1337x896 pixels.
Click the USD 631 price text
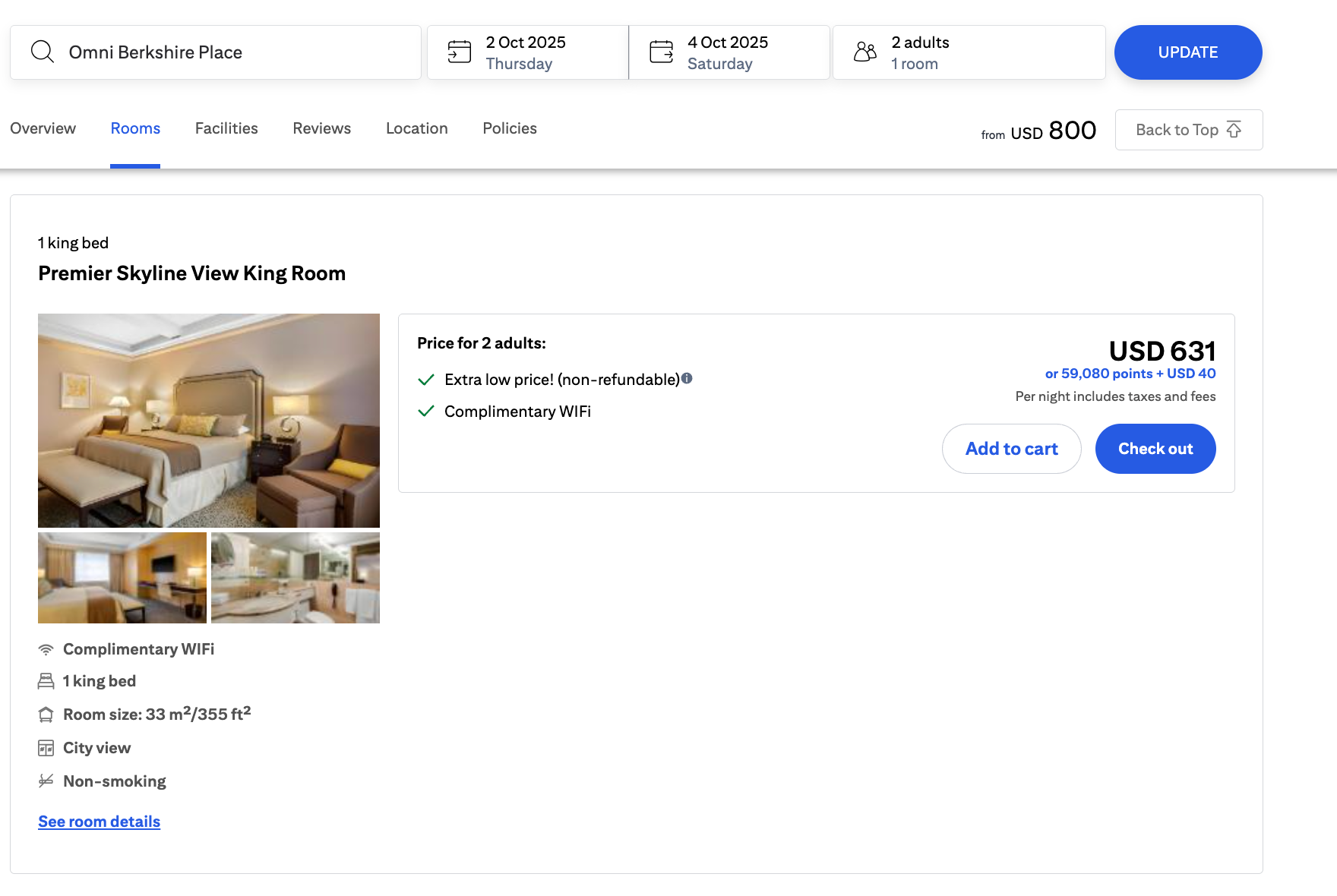(1162, 351)
